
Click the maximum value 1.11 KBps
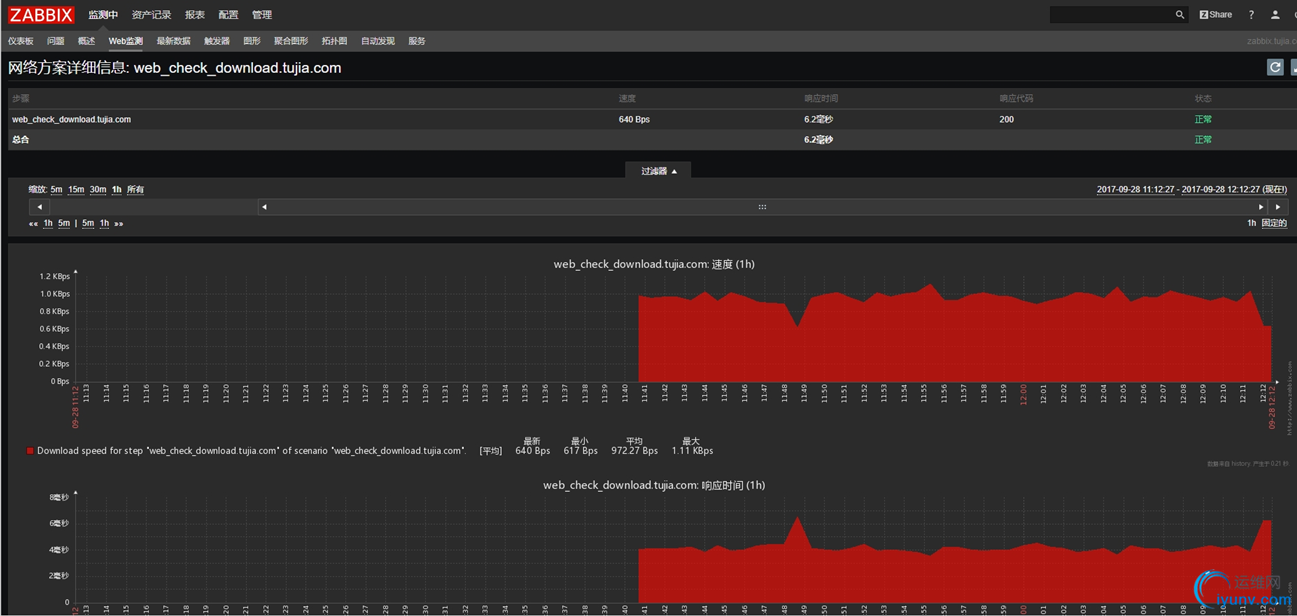pos(692,451)
